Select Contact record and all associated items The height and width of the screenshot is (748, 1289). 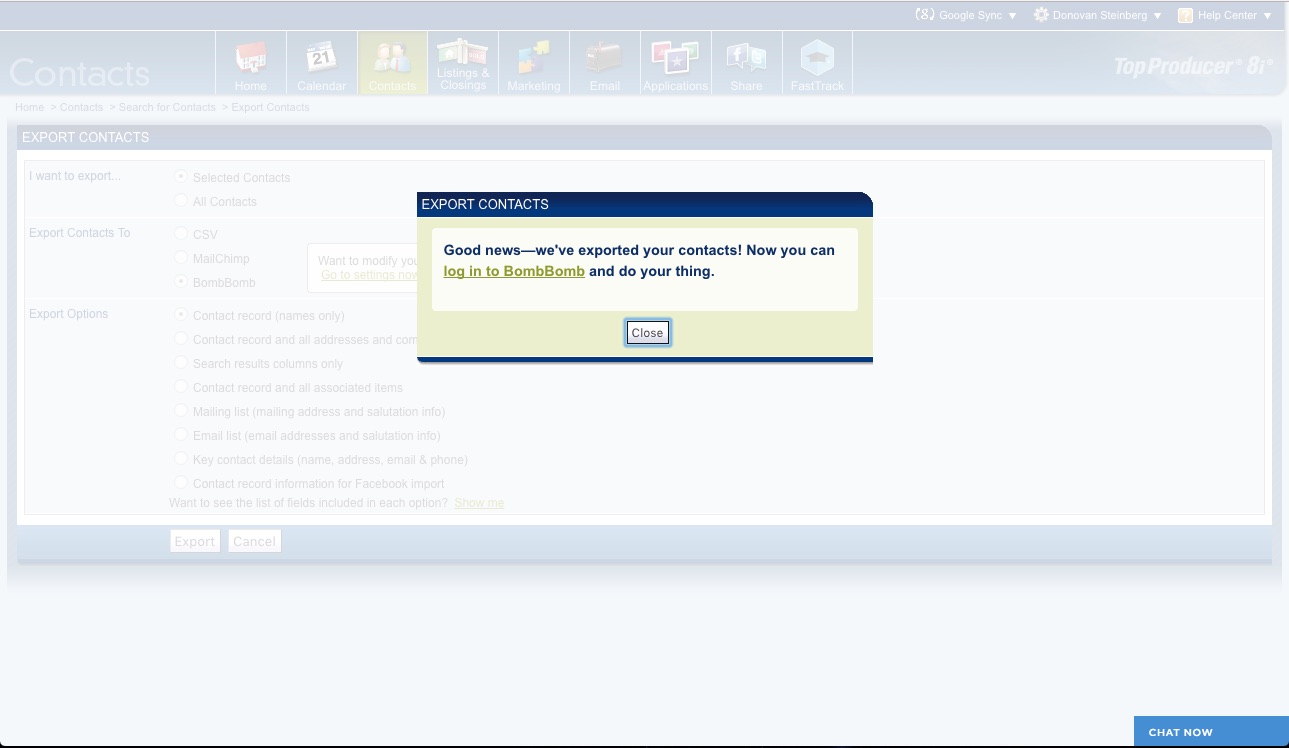(x=181, y=387)
